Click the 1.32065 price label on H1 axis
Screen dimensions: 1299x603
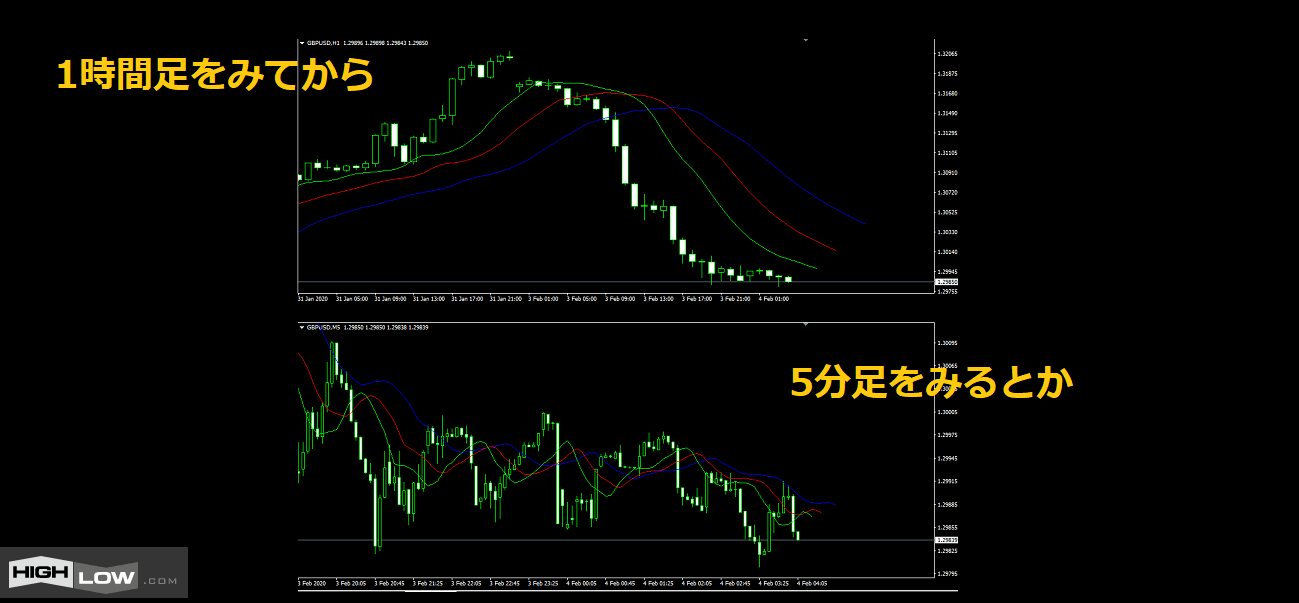[947, 54]
